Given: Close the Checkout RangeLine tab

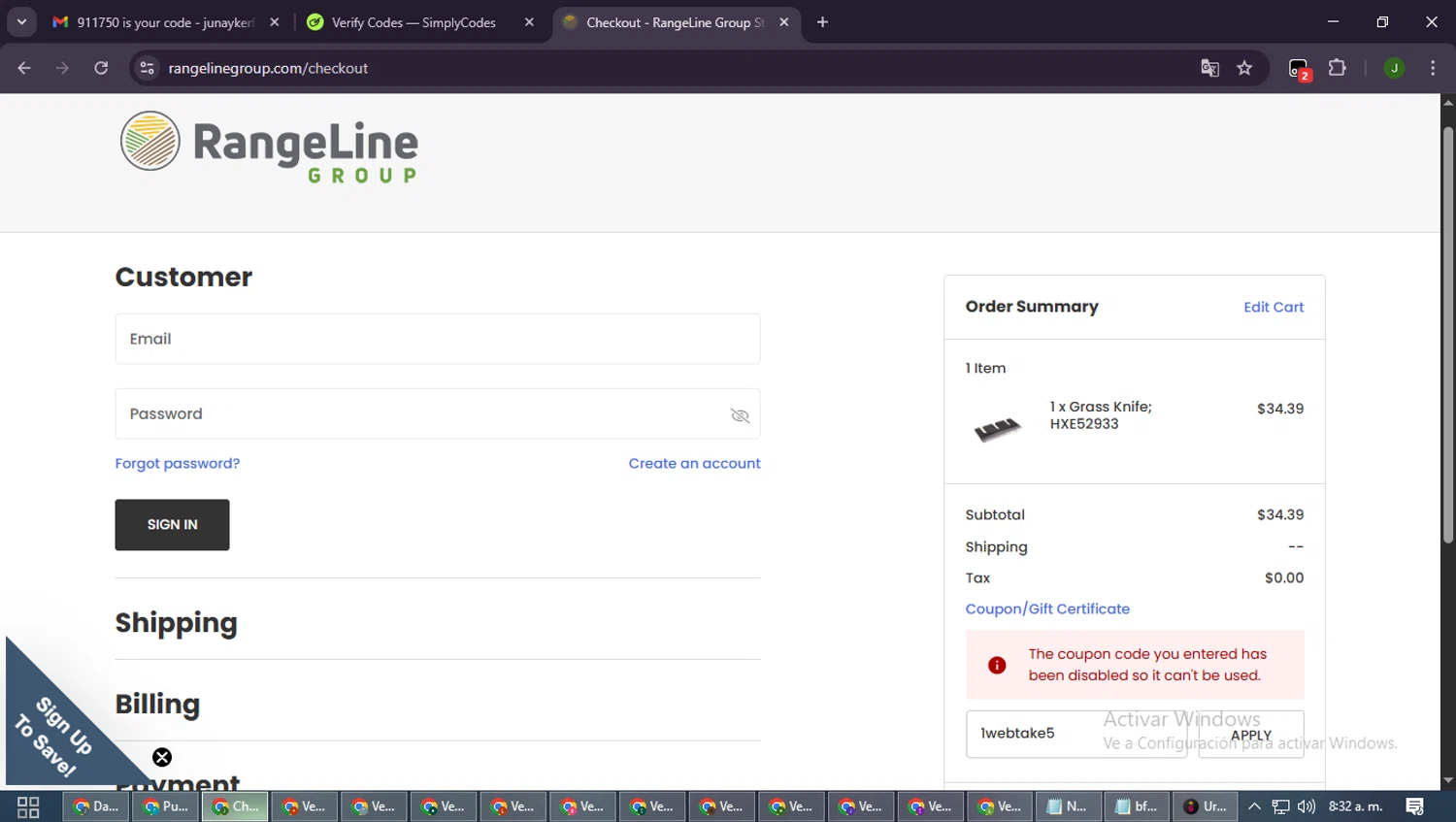Looking at the screenshot, I should click(x=783, y=21).
